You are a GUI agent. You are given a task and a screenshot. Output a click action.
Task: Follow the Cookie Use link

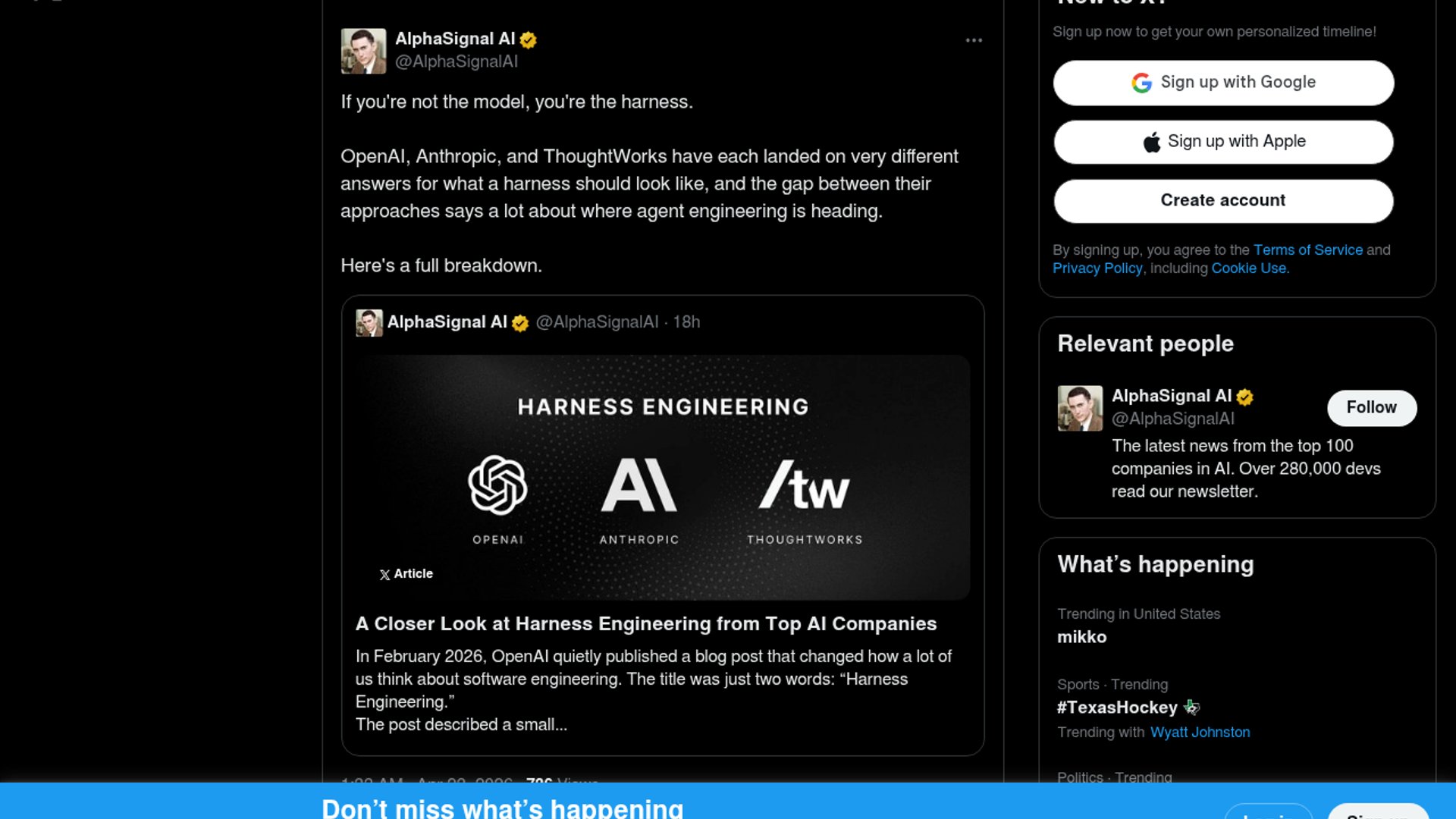click(x=1248, y=268)
